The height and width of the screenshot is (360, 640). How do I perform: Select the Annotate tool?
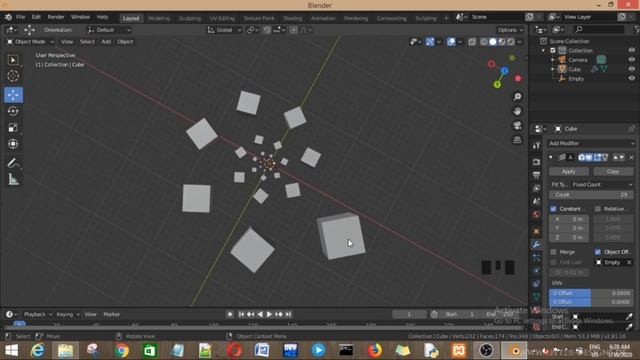pyautogui.click(x=13, y=163)
